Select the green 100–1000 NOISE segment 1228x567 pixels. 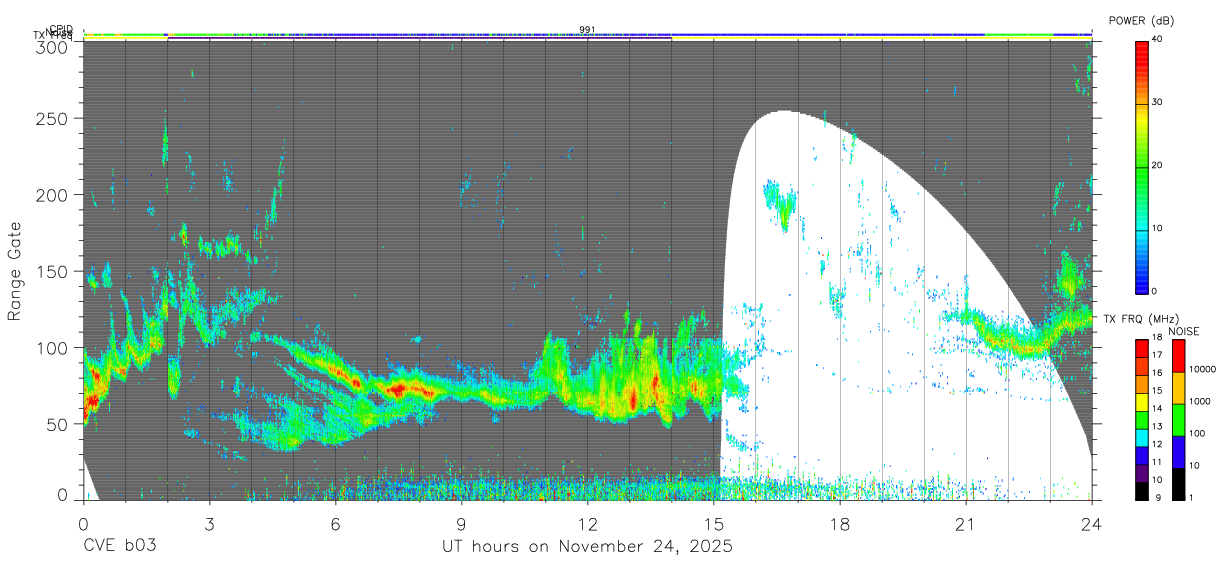(x=1177, y=420)
